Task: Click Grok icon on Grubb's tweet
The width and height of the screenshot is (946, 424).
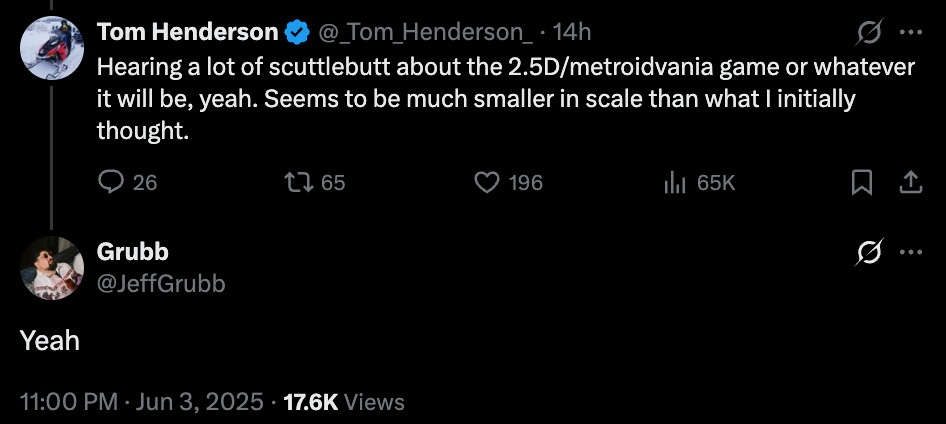Action: [867, 252]
